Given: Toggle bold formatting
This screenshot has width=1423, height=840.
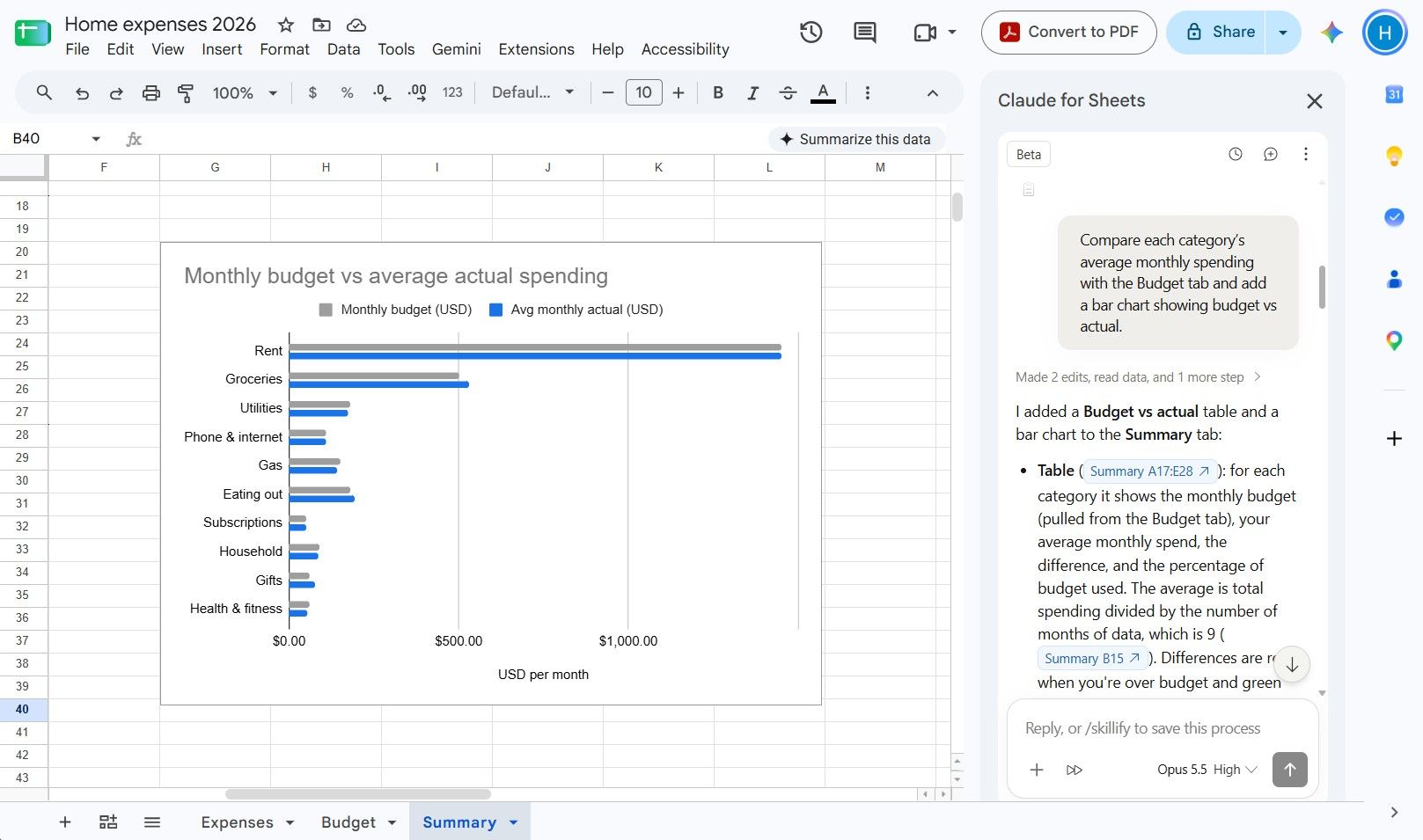Looking at the screenshot, I should [x=718, y=92].
